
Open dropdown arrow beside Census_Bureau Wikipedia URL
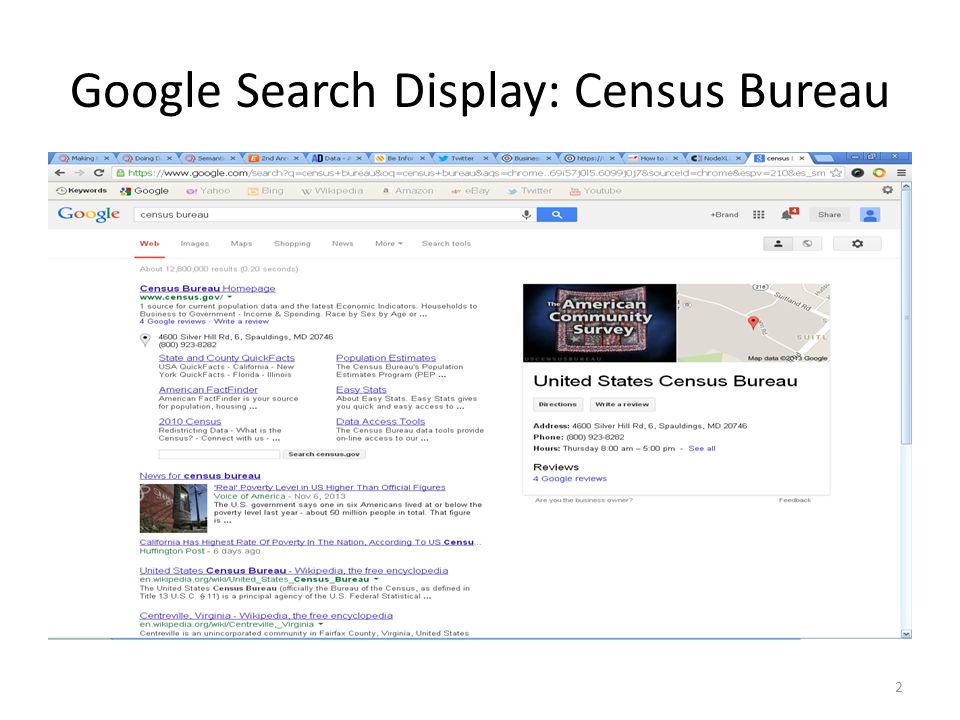pos(376,579)
